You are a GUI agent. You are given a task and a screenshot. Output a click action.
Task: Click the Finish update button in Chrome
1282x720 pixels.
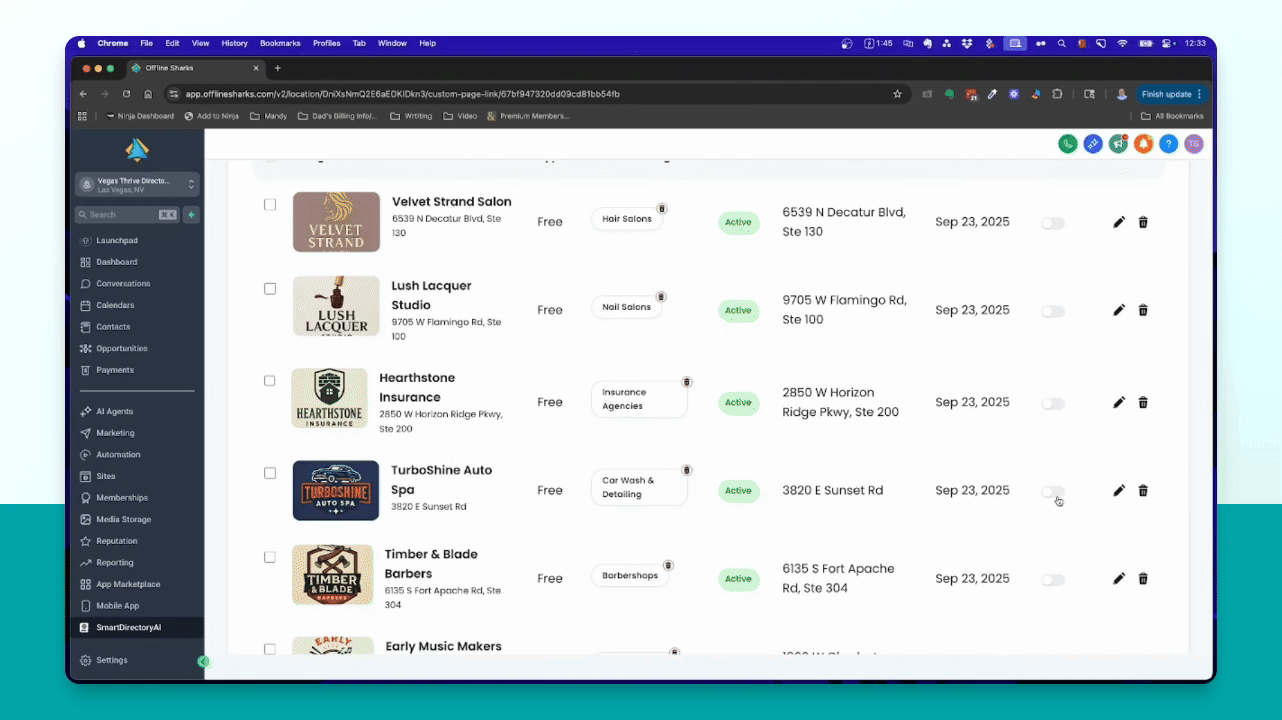(1171, 94)
